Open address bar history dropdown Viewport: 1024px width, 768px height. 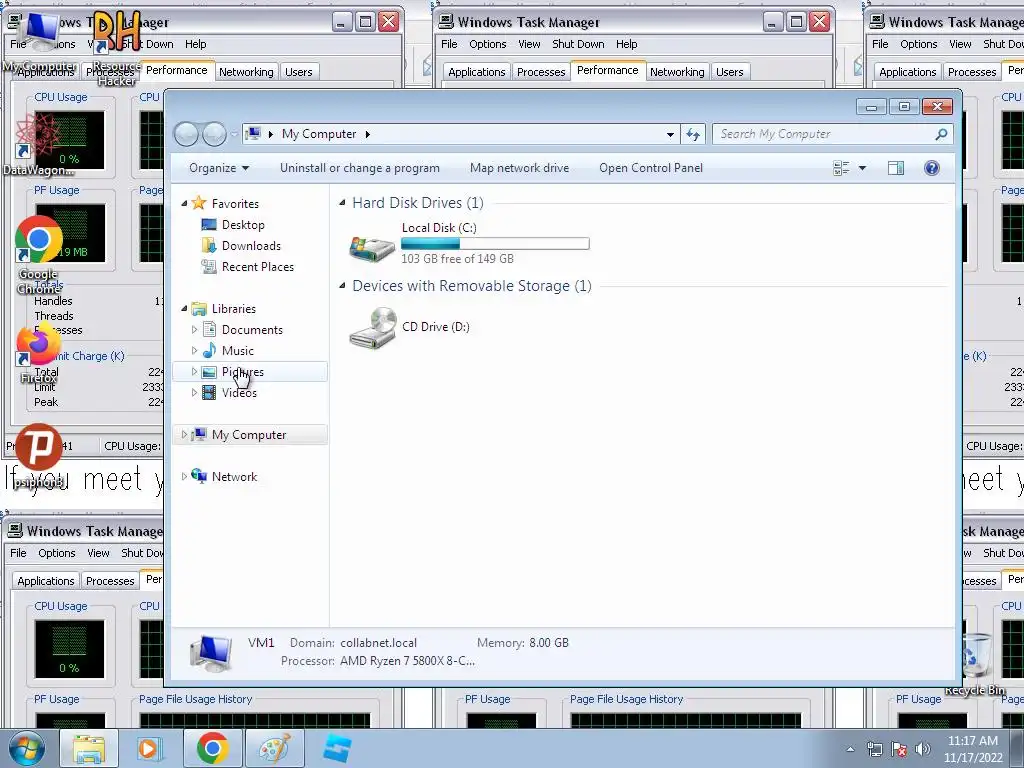(670, 135)
